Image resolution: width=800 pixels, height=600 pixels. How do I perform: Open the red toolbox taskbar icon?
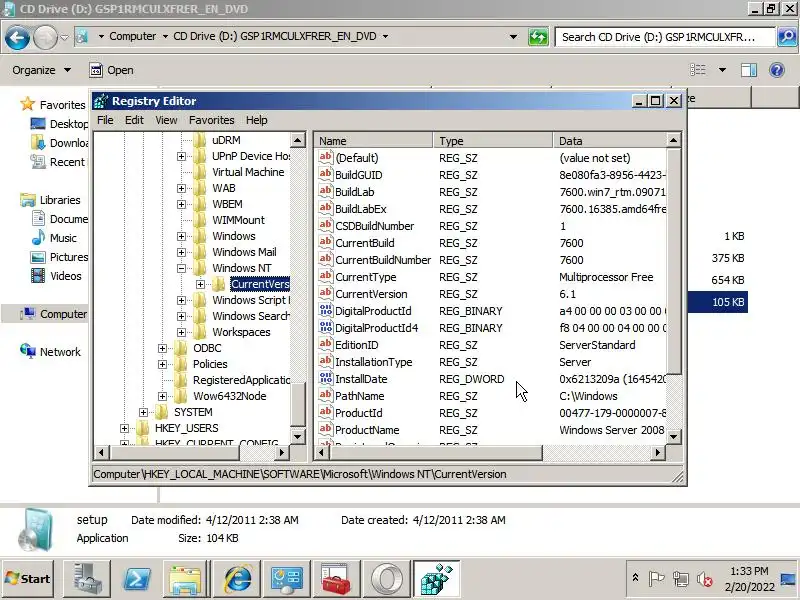(336, 579)
